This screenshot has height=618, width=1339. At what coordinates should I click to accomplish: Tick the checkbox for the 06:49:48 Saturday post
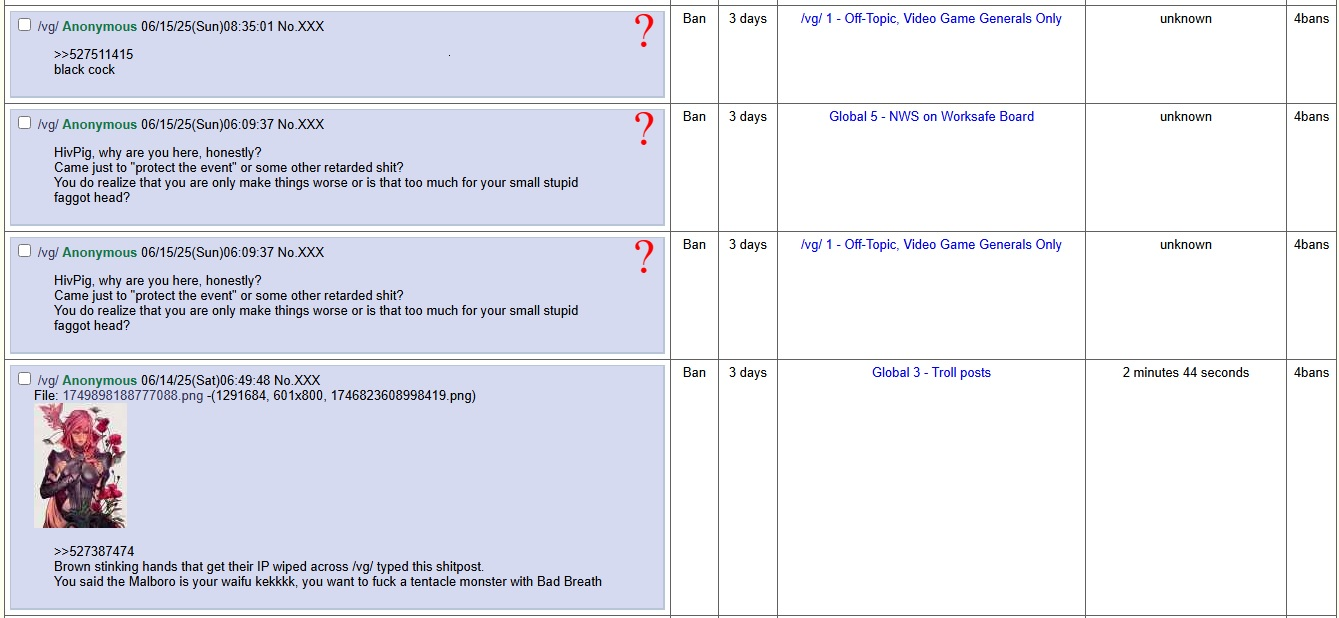tap(25, 380)
